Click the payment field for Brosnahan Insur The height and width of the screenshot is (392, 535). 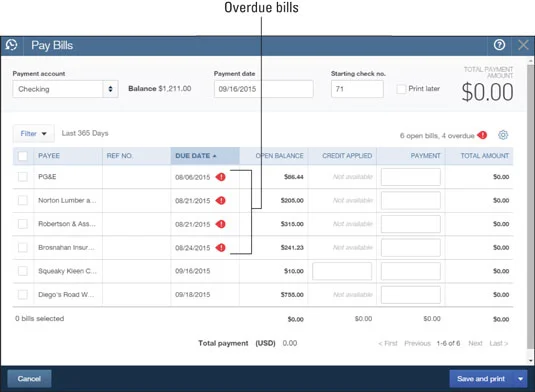pyautogui.click(x=411, y=247)
